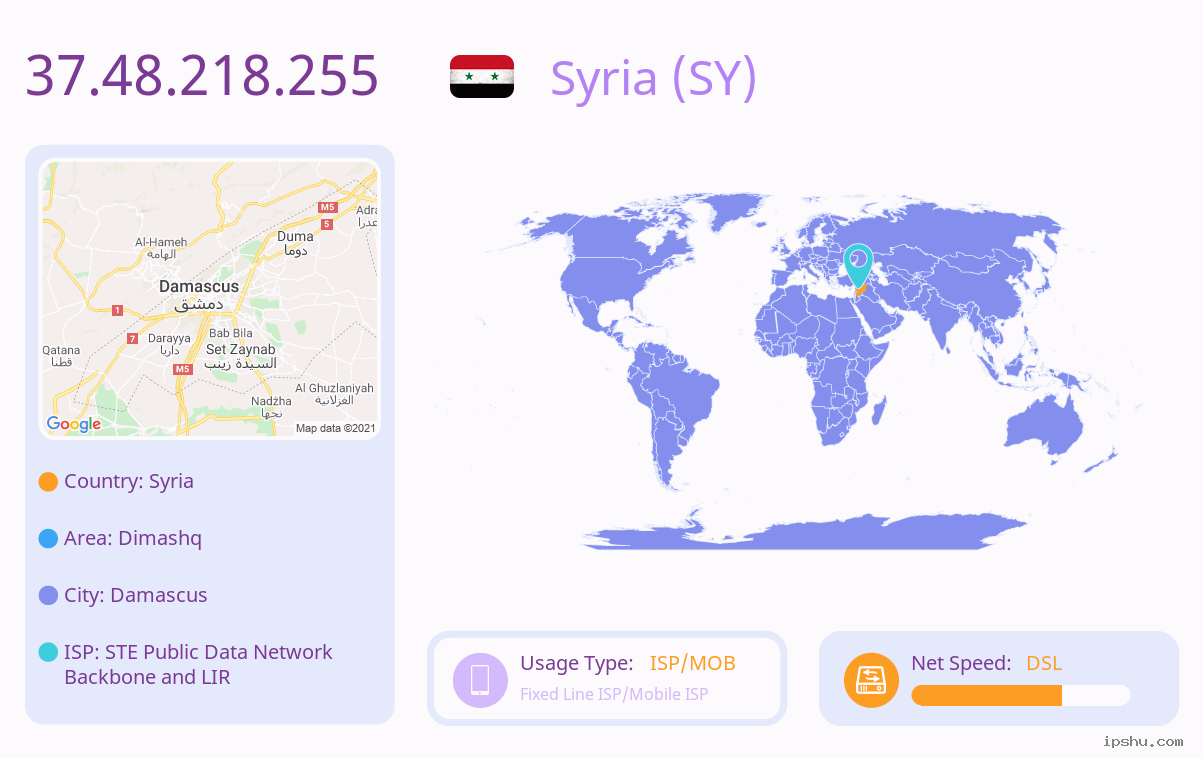Screen dimensions: 1203x758
Task: Click the blue dot beside Area: Dimashq
Action: click(x=48, y=539)
